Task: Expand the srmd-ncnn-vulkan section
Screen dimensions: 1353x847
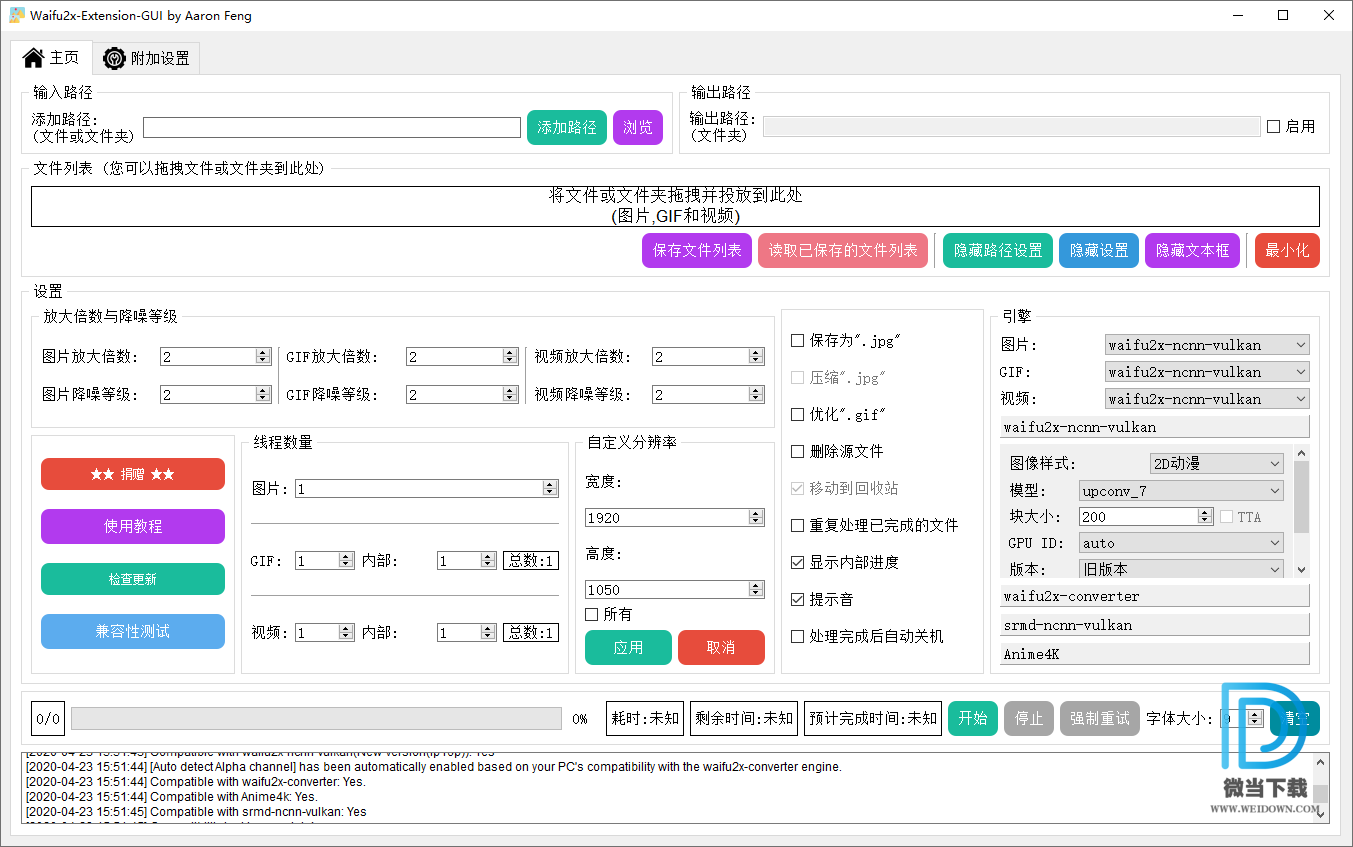Action: click(x=1155, y=625)
